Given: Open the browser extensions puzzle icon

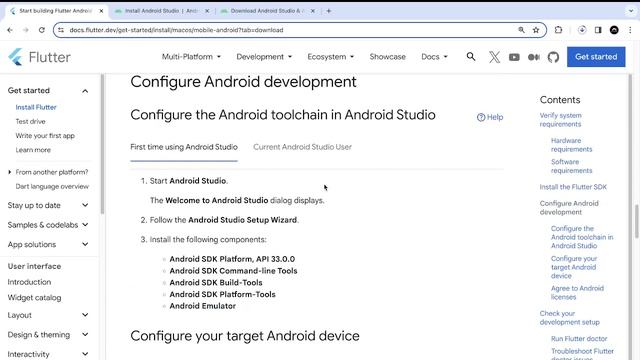Looking at the screenshot, I should (558, 30).
